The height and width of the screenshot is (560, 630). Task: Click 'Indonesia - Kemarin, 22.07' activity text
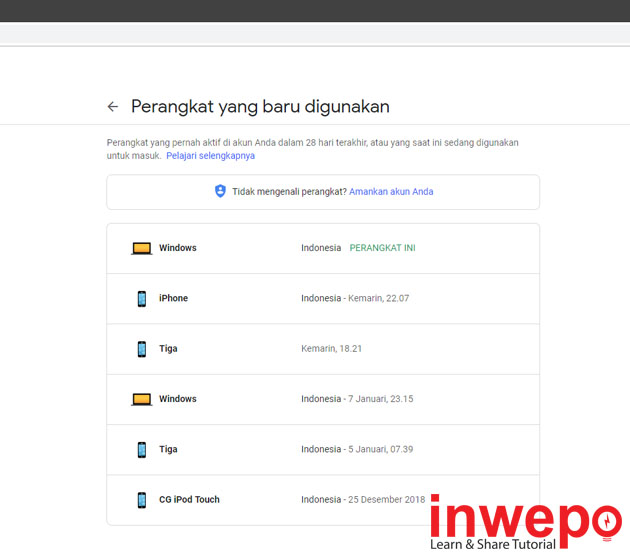355,298
